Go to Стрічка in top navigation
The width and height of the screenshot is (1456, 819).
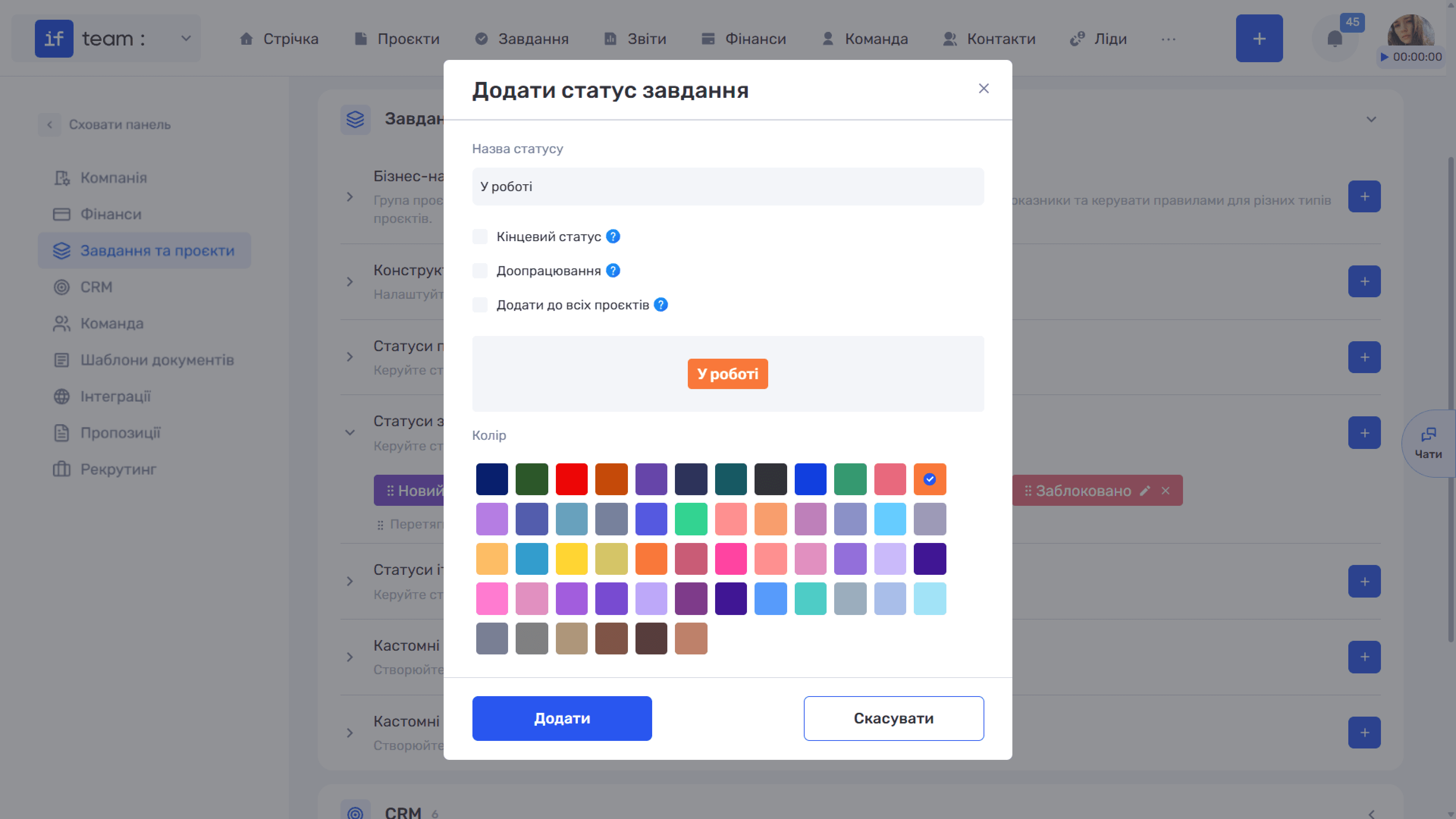(x=279, y=38)
